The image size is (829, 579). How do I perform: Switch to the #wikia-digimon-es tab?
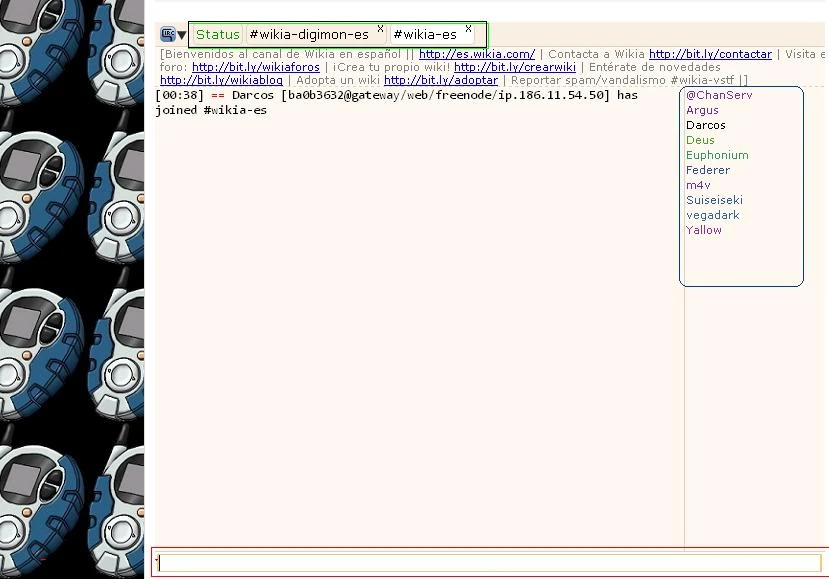(316, 34)
